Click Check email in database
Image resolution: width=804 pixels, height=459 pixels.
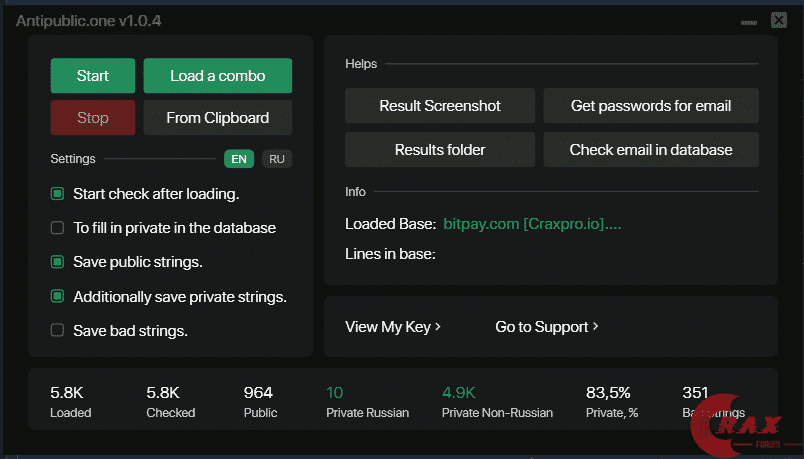(x=651, y=150)
